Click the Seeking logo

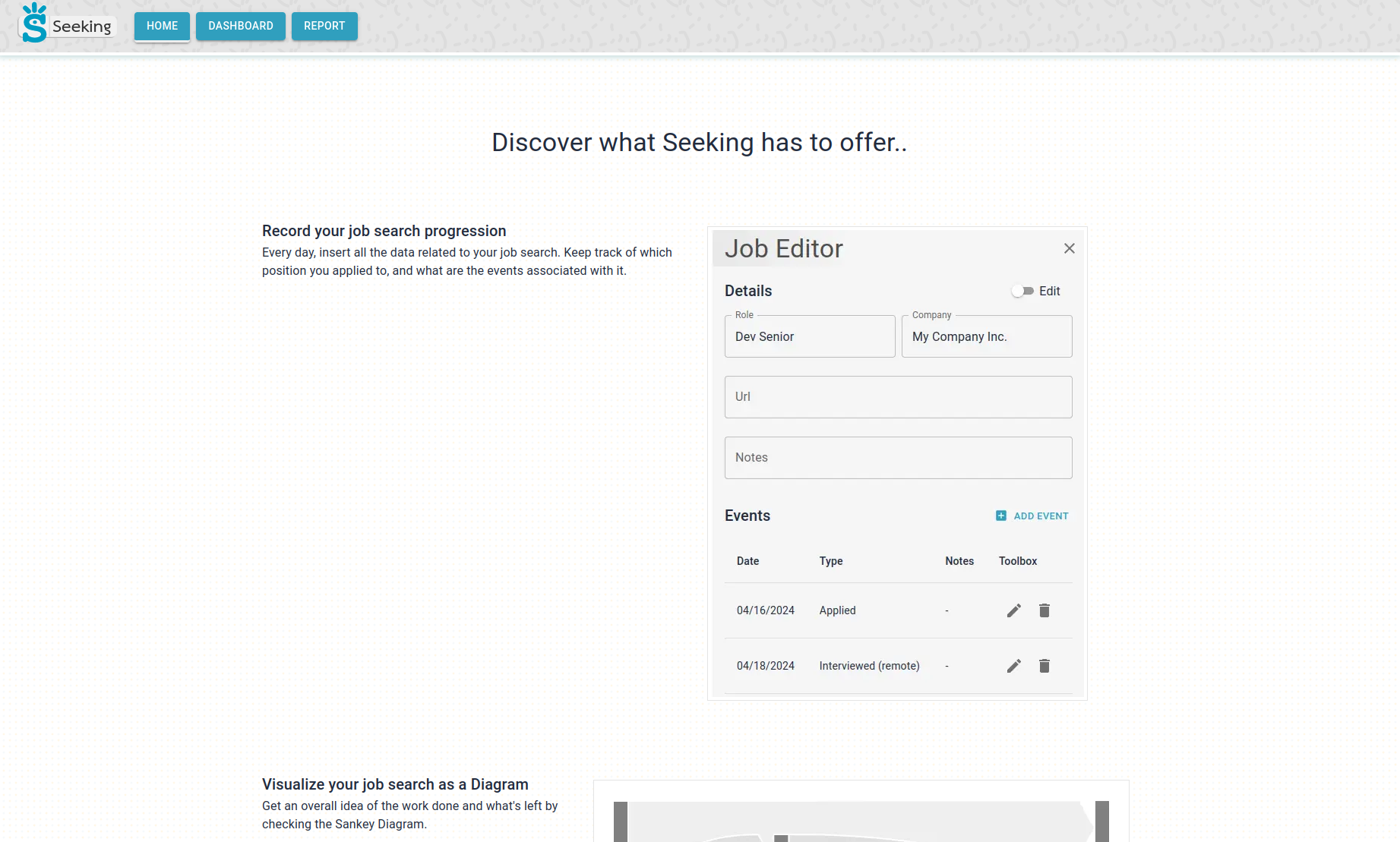coord(67,25)
